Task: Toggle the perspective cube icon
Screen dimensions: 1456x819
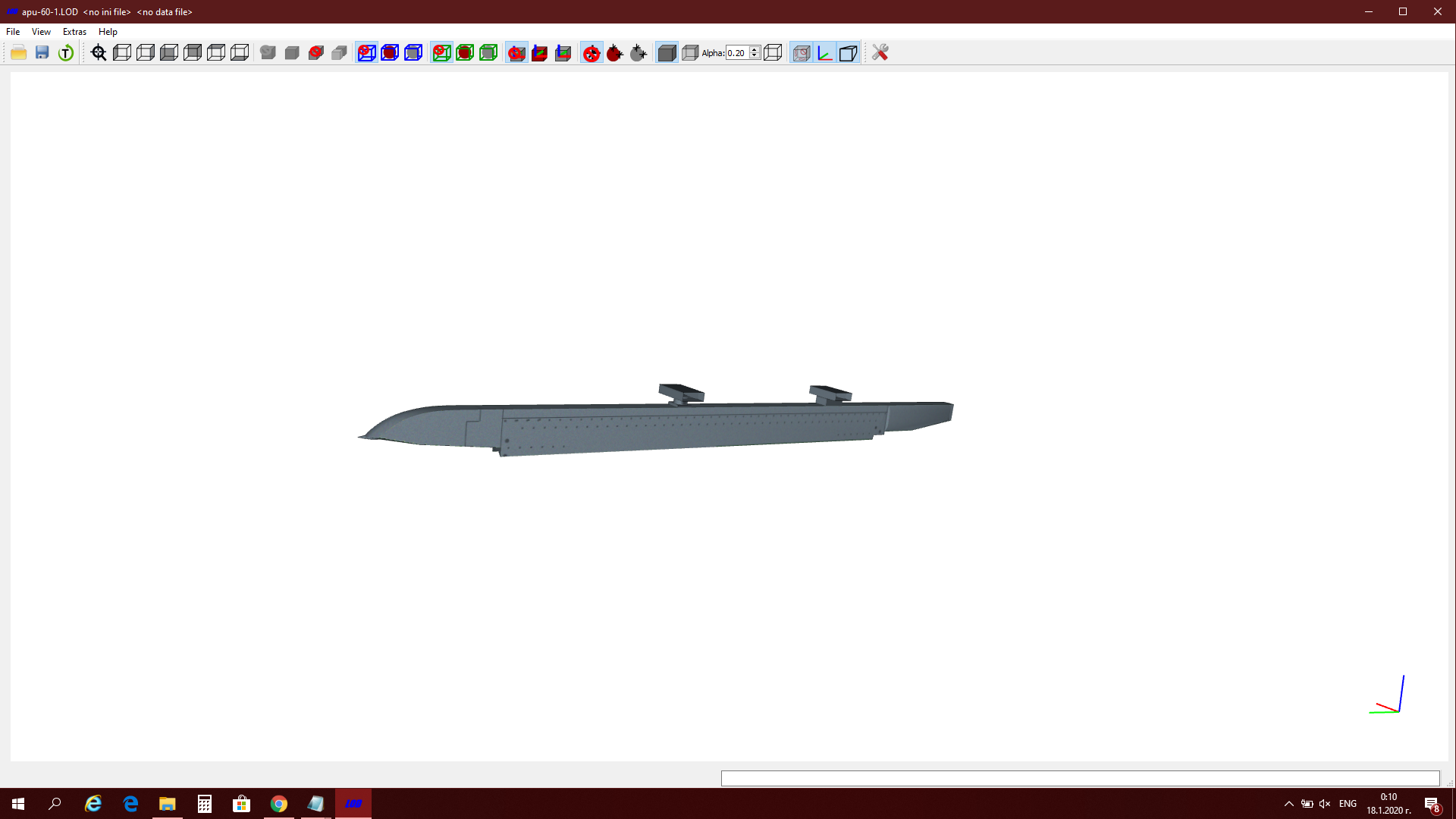Action: coord(848,52)
